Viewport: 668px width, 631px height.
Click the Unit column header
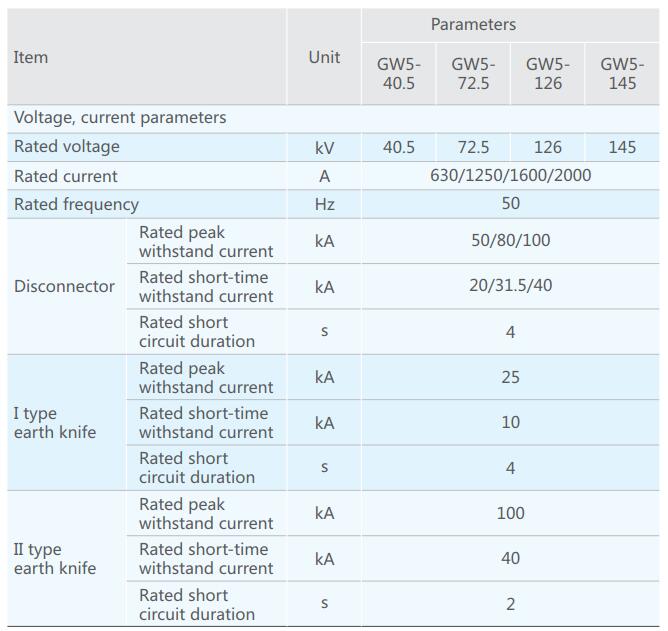(324, 57)
